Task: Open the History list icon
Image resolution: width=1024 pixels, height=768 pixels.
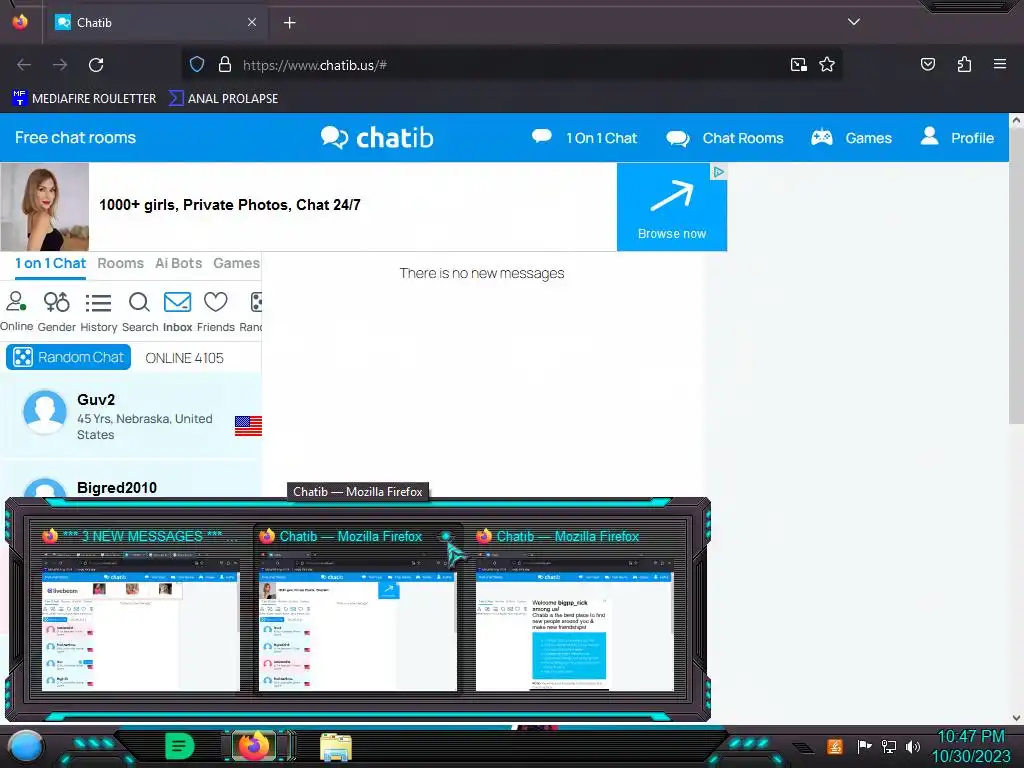Action: (99, 312)
